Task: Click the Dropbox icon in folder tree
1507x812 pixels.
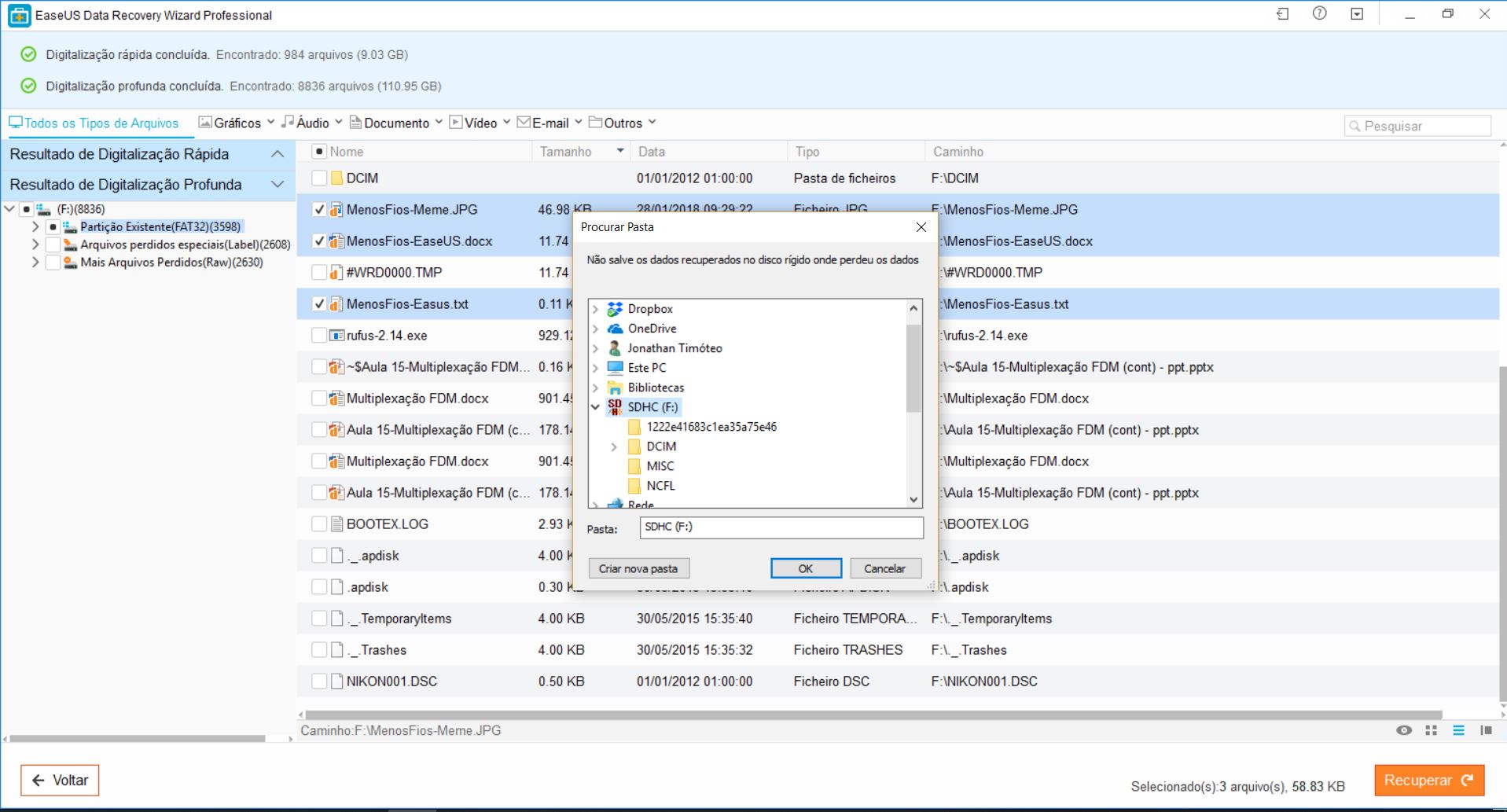Action: click(x=615, y=309)
